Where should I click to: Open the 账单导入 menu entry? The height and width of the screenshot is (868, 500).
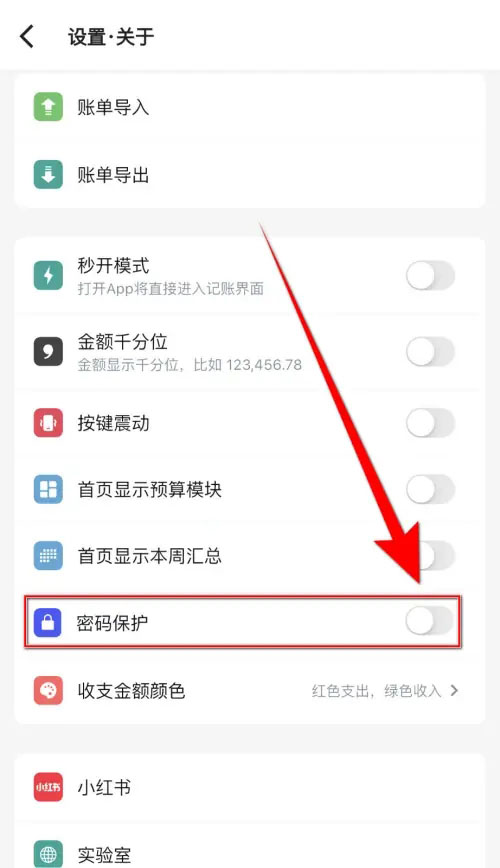pyautogui.click(x=250, y=106)
